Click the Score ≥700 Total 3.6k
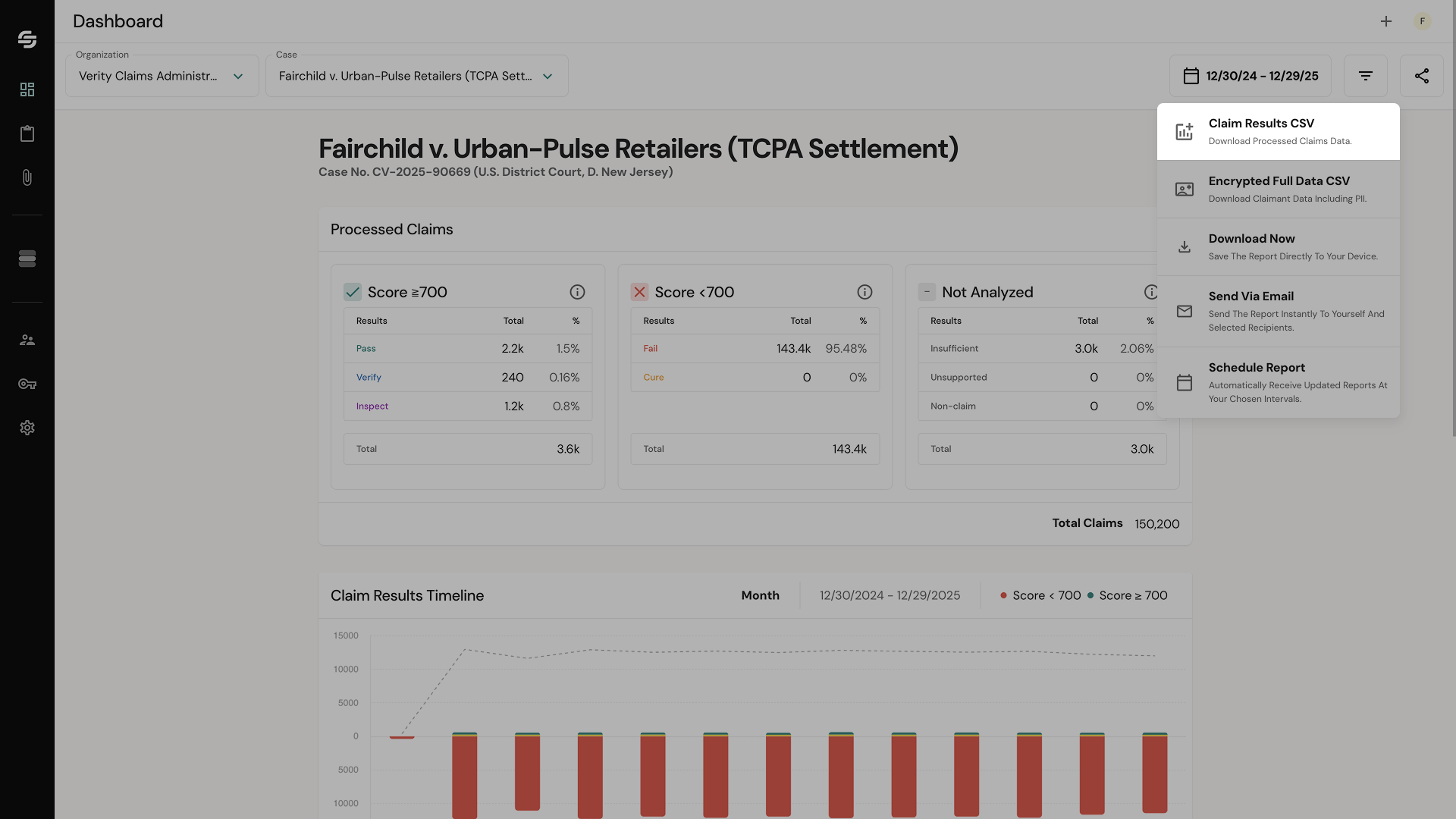 pyautogui.click(x=568, y=449)
